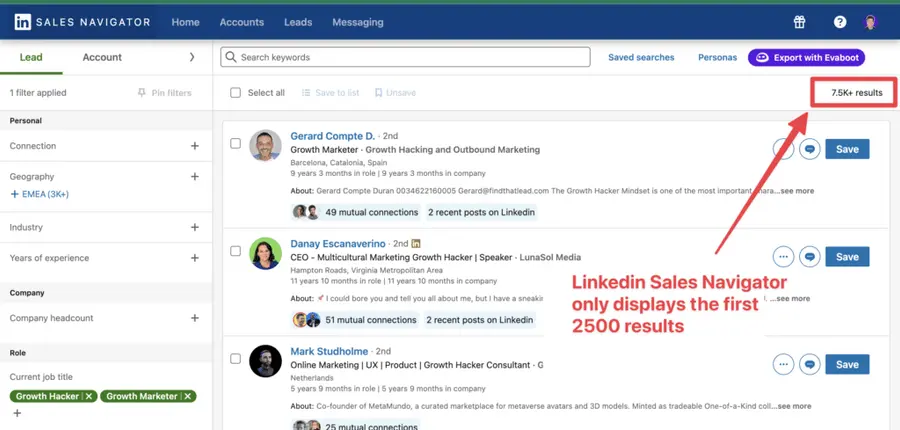The width and height of the screenshot is (900, 430).
Task: Click the pin icon beside Pin filters
Action: (142, 92)
